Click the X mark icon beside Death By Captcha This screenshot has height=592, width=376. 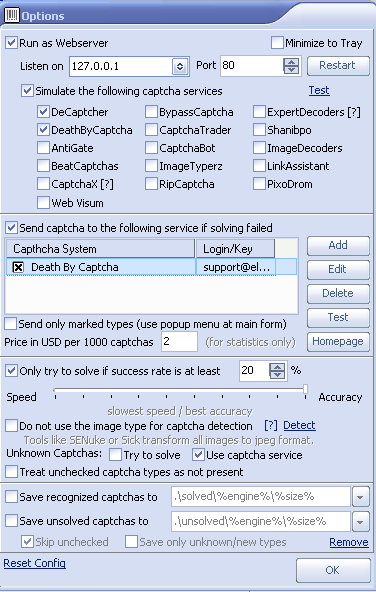(18, 267)
